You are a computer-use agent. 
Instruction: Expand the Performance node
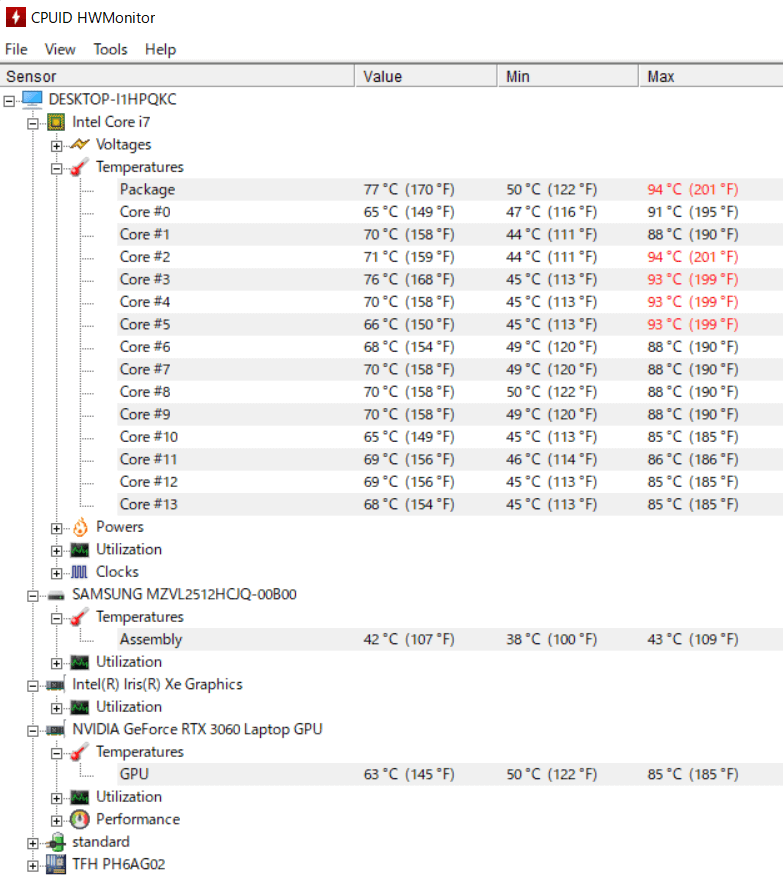[56, 821]
